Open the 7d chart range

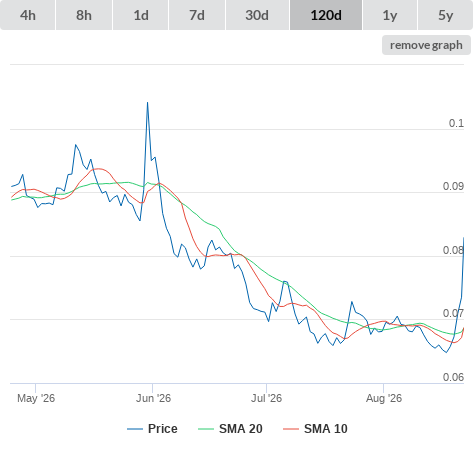point(197,15)
